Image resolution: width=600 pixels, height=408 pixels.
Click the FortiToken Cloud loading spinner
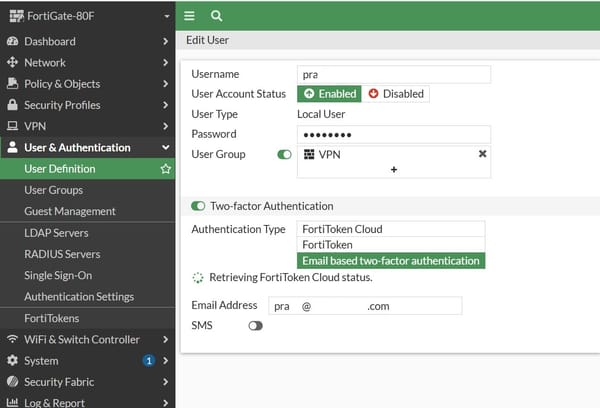click(198, 277)
